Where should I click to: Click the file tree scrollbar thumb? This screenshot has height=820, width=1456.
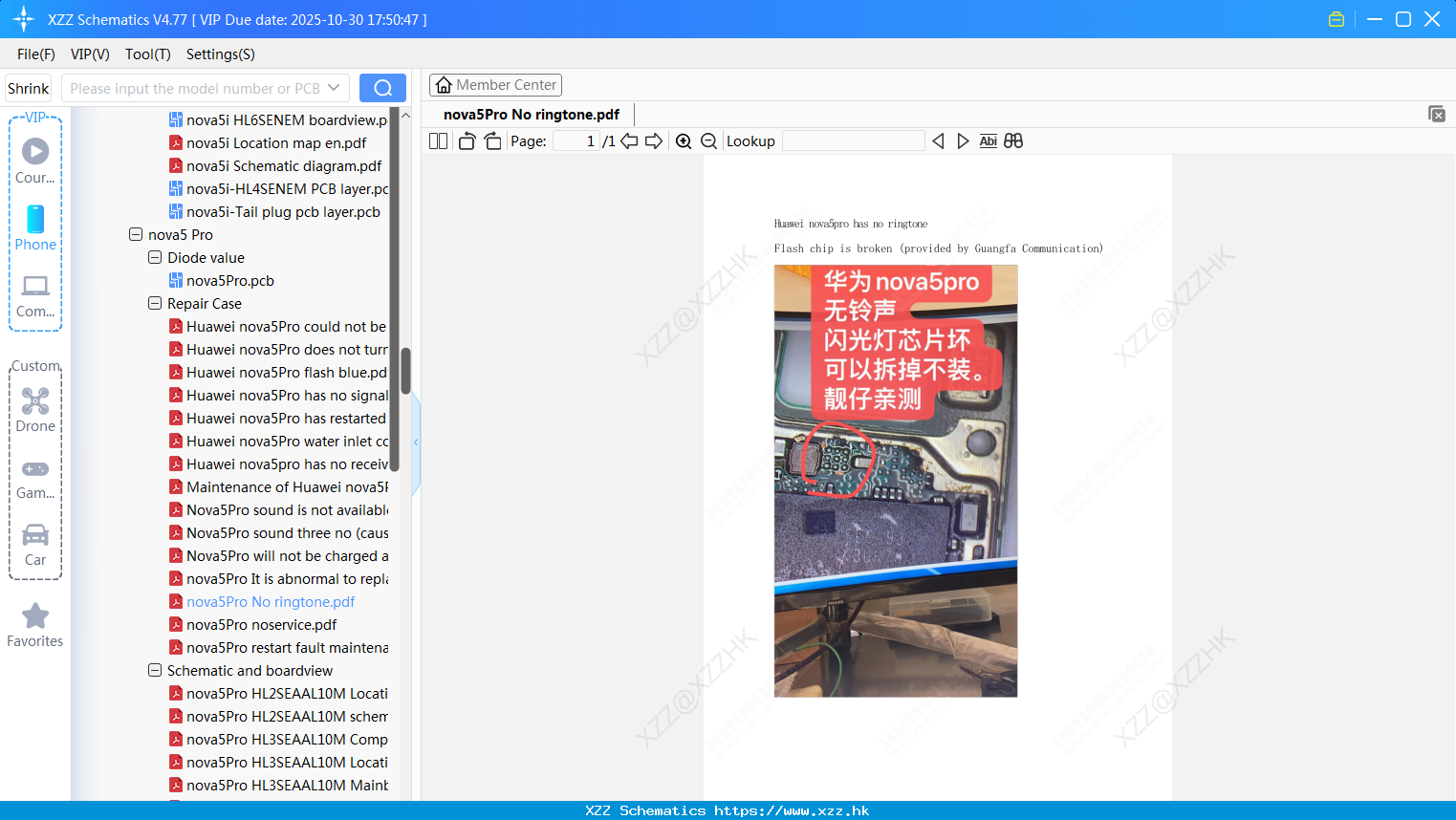(405, 372)
